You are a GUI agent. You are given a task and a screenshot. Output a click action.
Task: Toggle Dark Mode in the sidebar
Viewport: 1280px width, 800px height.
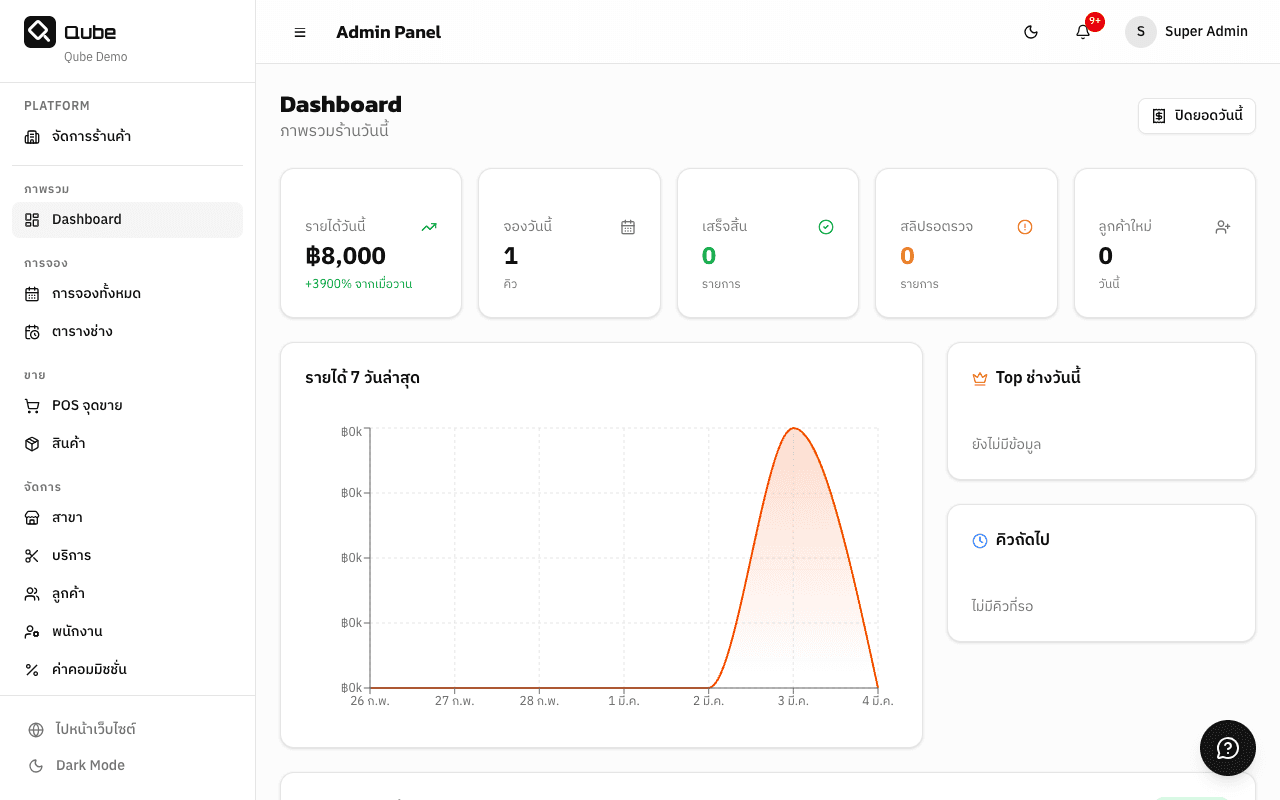(x=88, y=765)
